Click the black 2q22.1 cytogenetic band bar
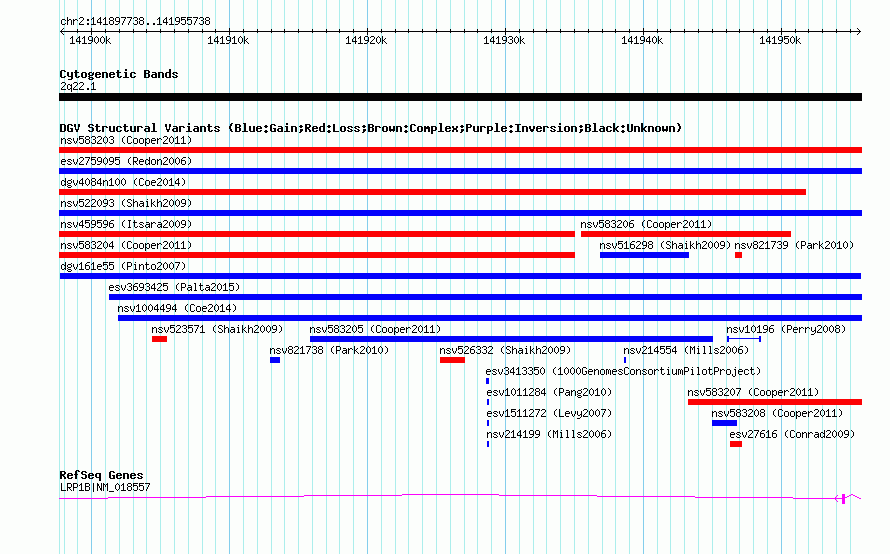Image resolution: width=890 pixels, height=554 pixels. [x=460, y=97]
